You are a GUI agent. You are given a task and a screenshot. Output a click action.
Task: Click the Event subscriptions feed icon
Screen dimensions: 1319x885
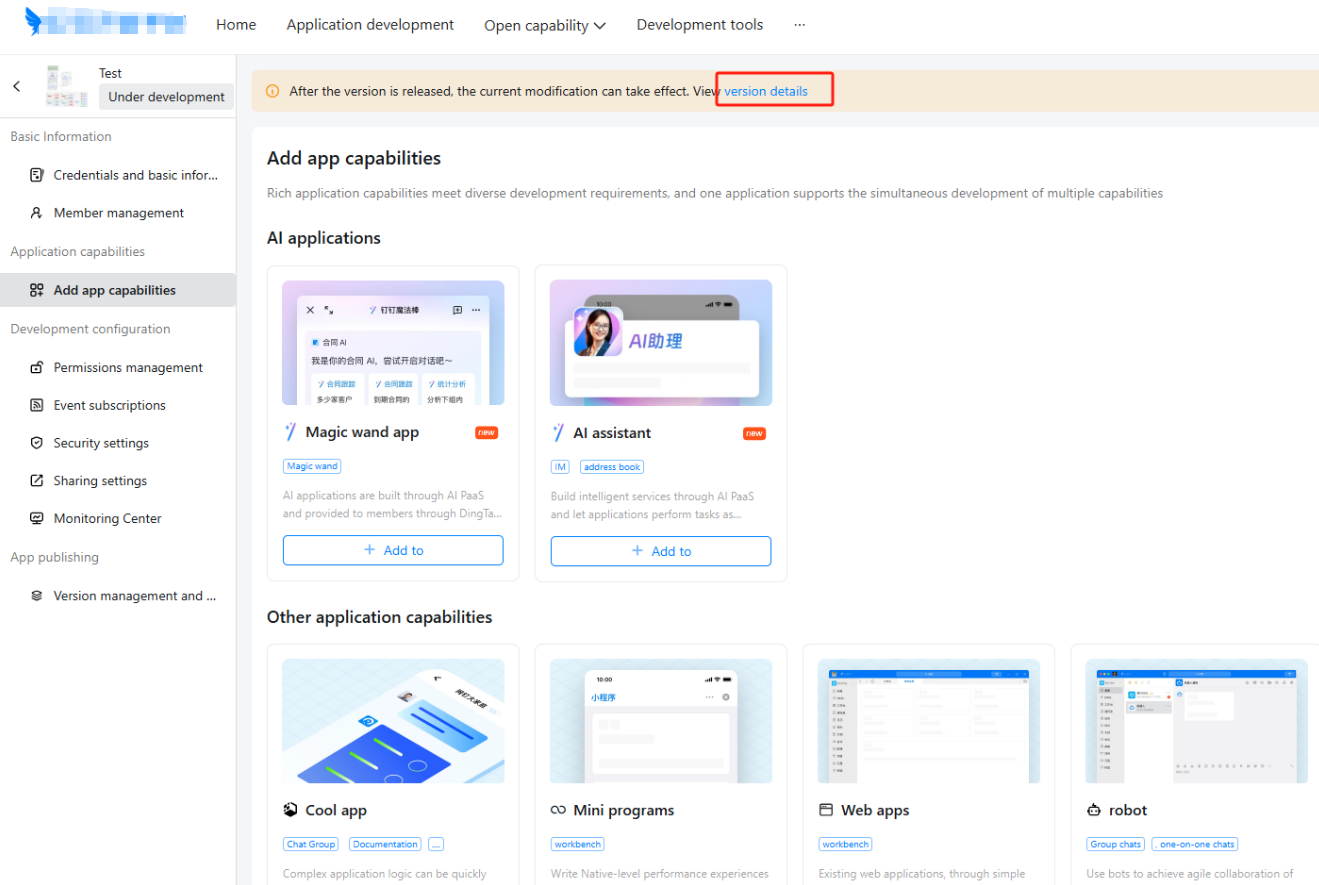tap(37, 405)
